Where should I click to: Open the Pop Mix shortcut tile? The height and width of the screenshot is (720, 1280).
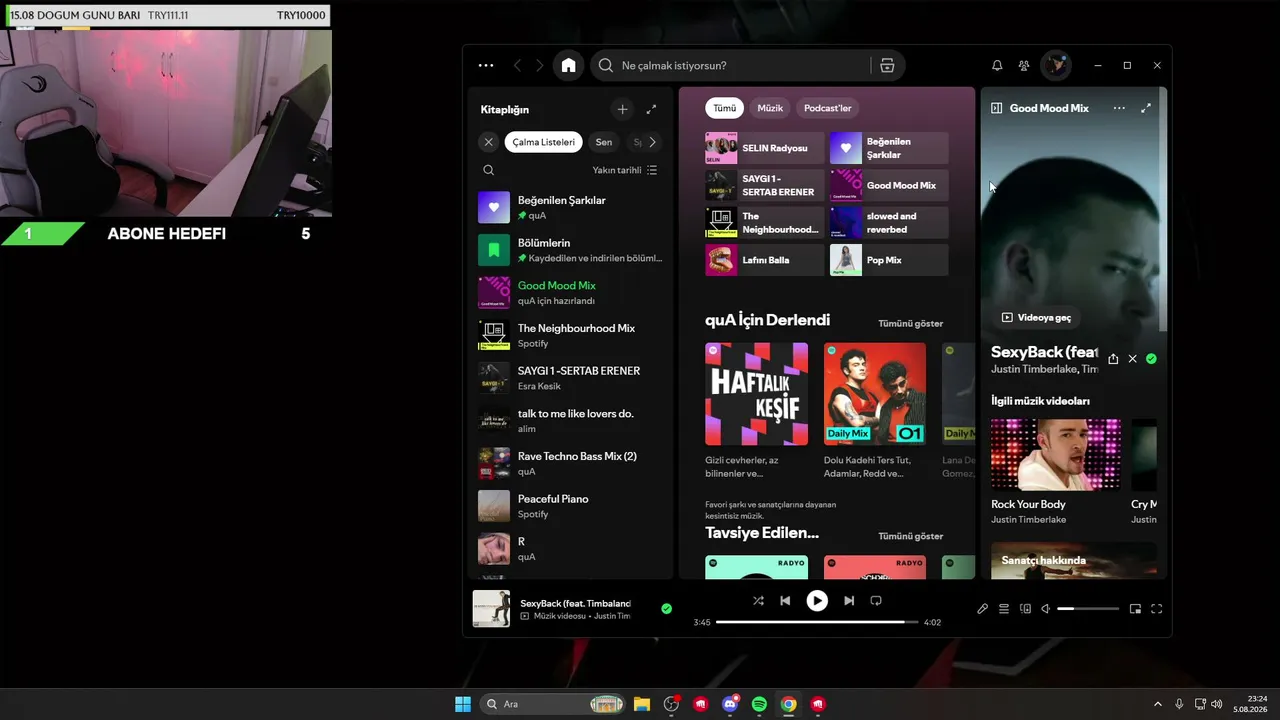[889, 260]
